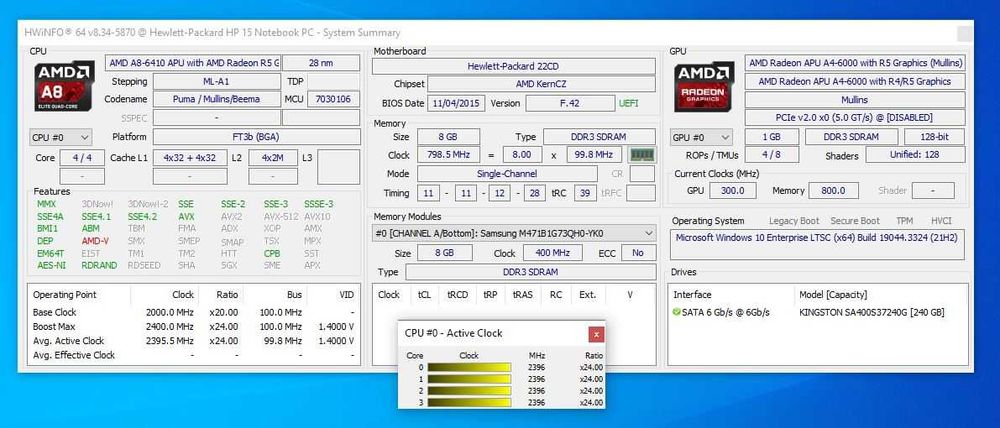Click the Legacy Boot indicator
Image resolution: width=1000 pixels, height=428 pixels.
(794, 221)
